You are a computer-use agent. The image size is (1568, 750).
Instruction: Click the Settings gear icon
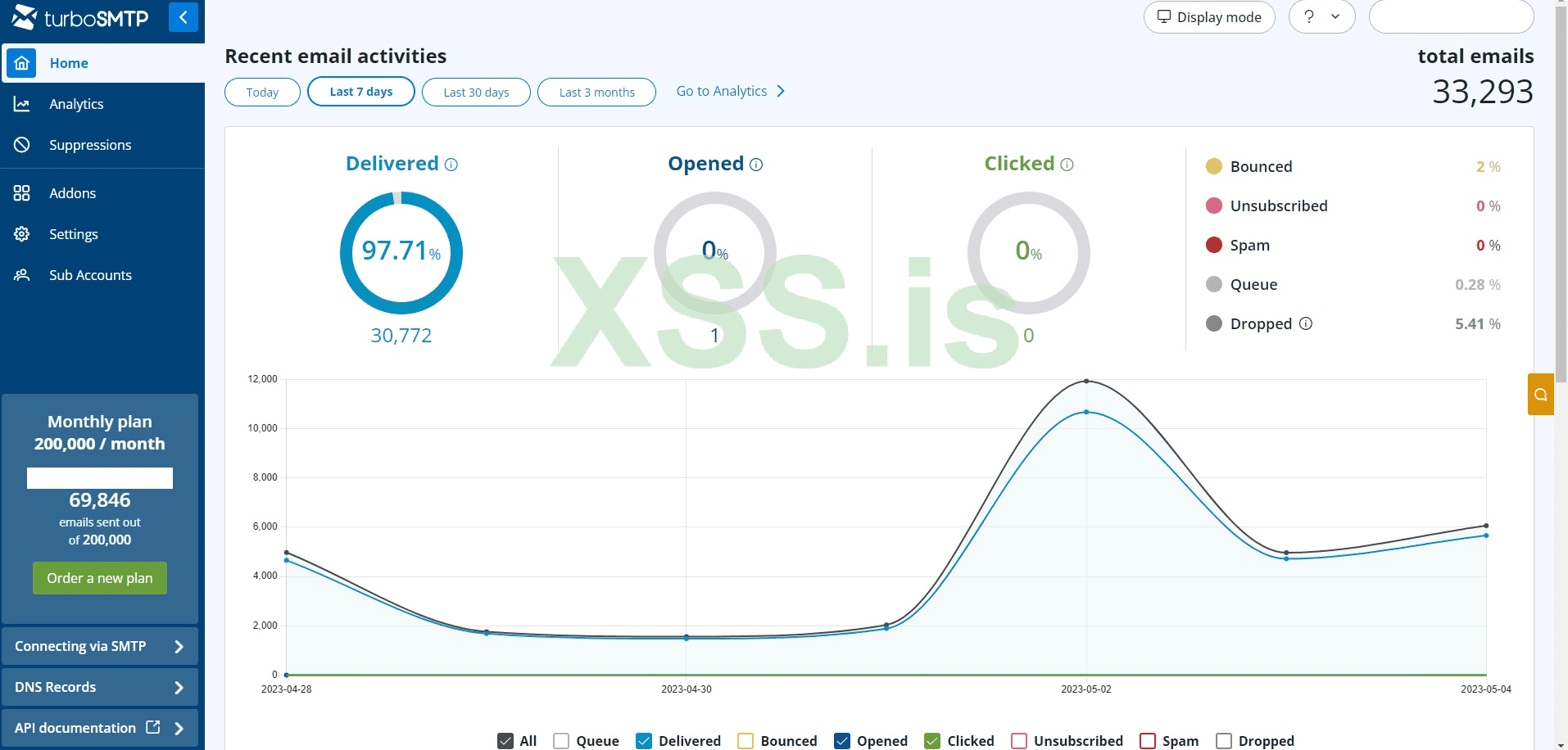[22, 234]
